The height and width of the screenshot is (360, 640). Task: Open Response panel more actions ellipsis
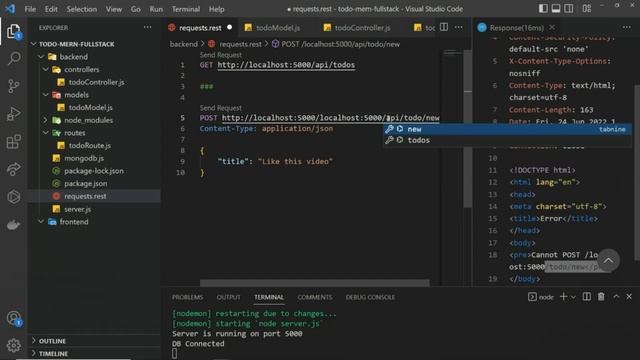coord(627,27)
